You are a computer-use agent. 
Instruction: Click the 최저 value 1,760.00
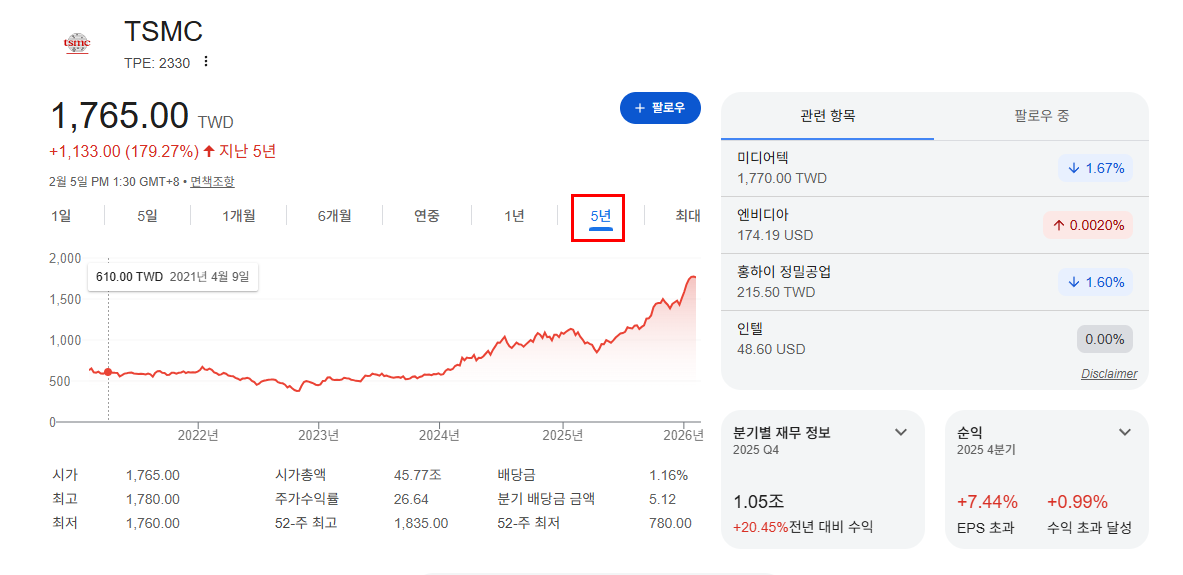153,522
